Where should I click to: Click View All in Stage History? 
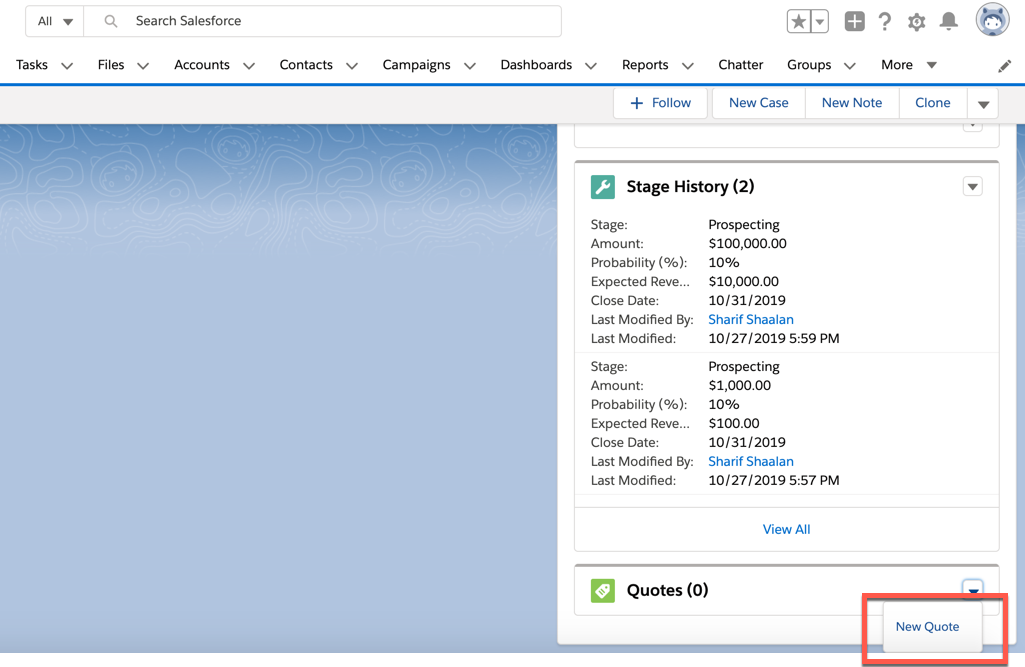786,530
